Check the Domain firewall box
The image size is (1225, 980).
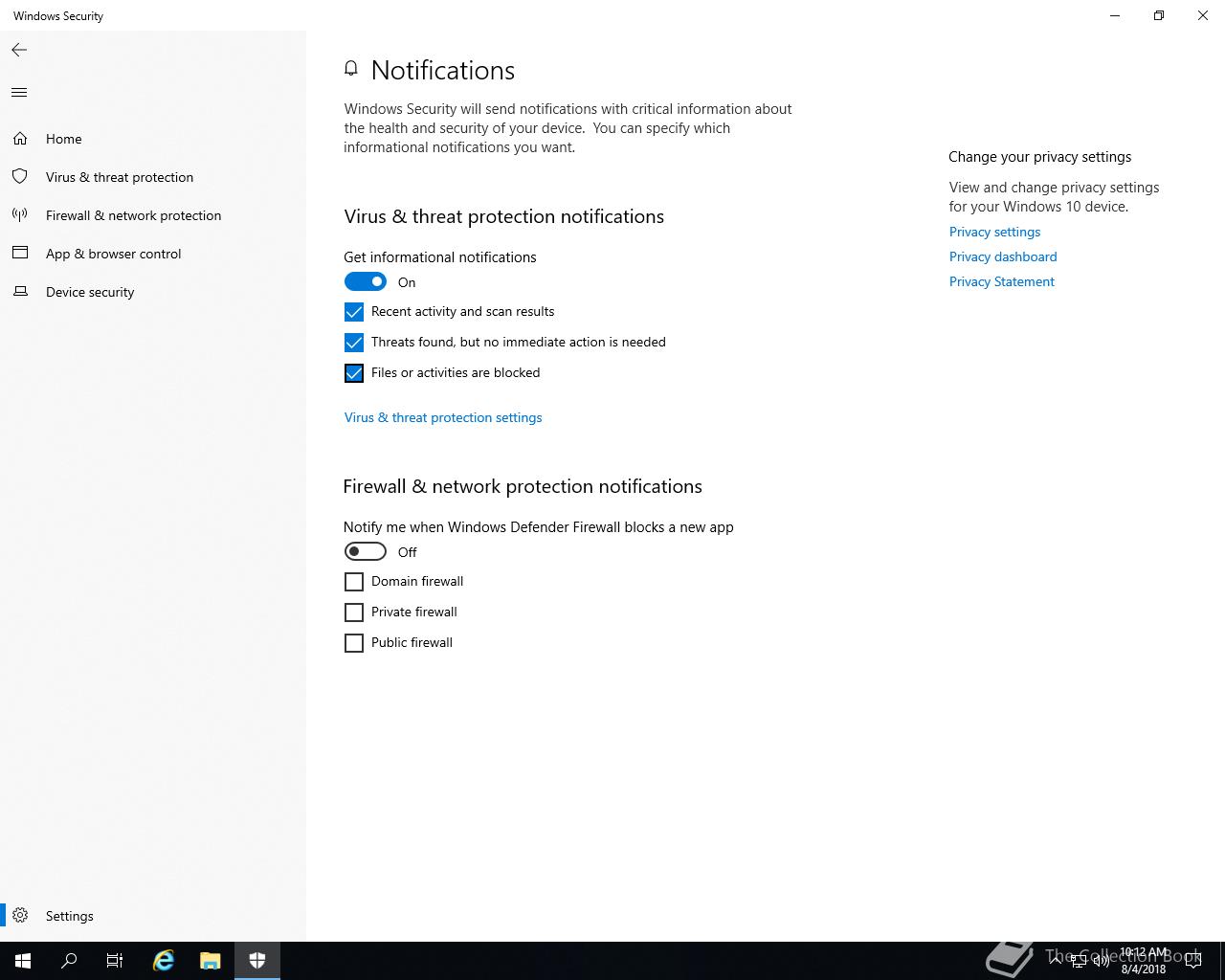pos(354,582)
